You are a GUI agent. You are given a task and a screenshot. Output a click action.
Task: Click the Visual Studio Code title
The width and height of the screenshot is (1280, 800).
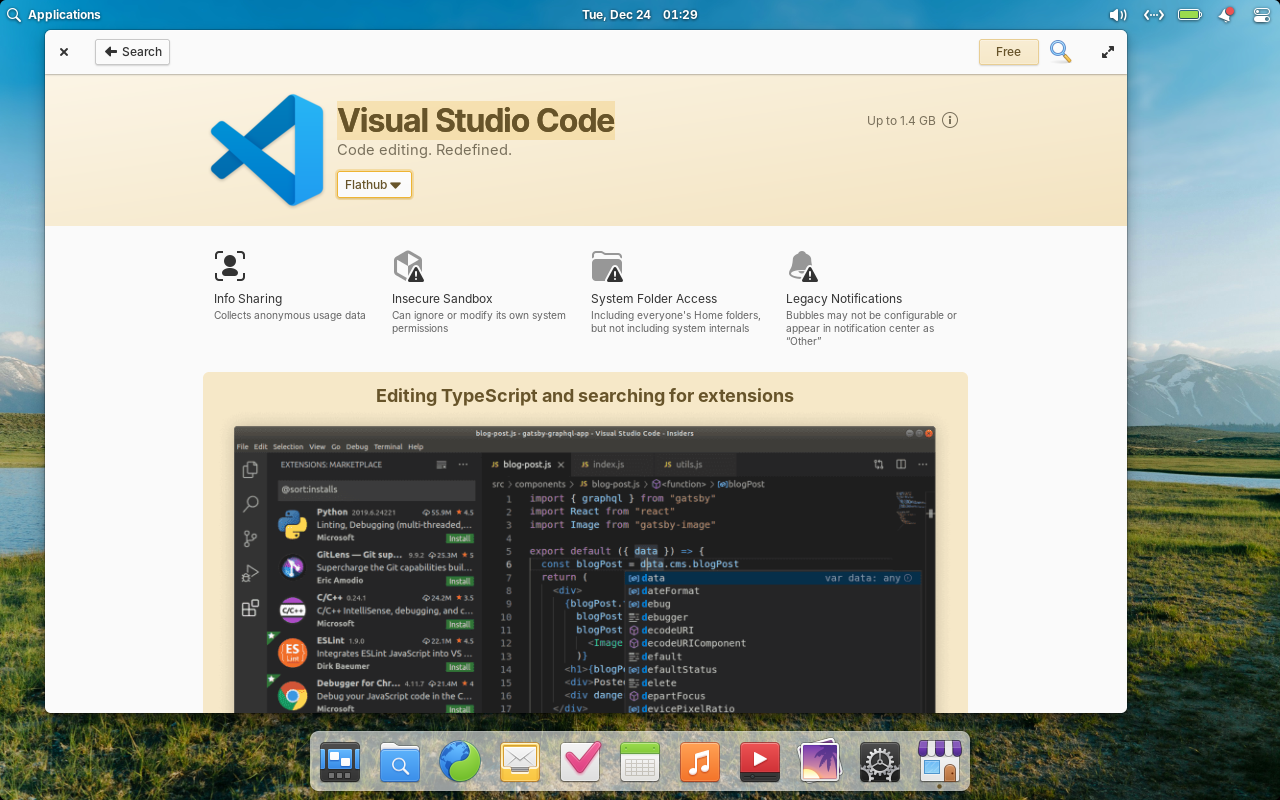coord(476,120)
